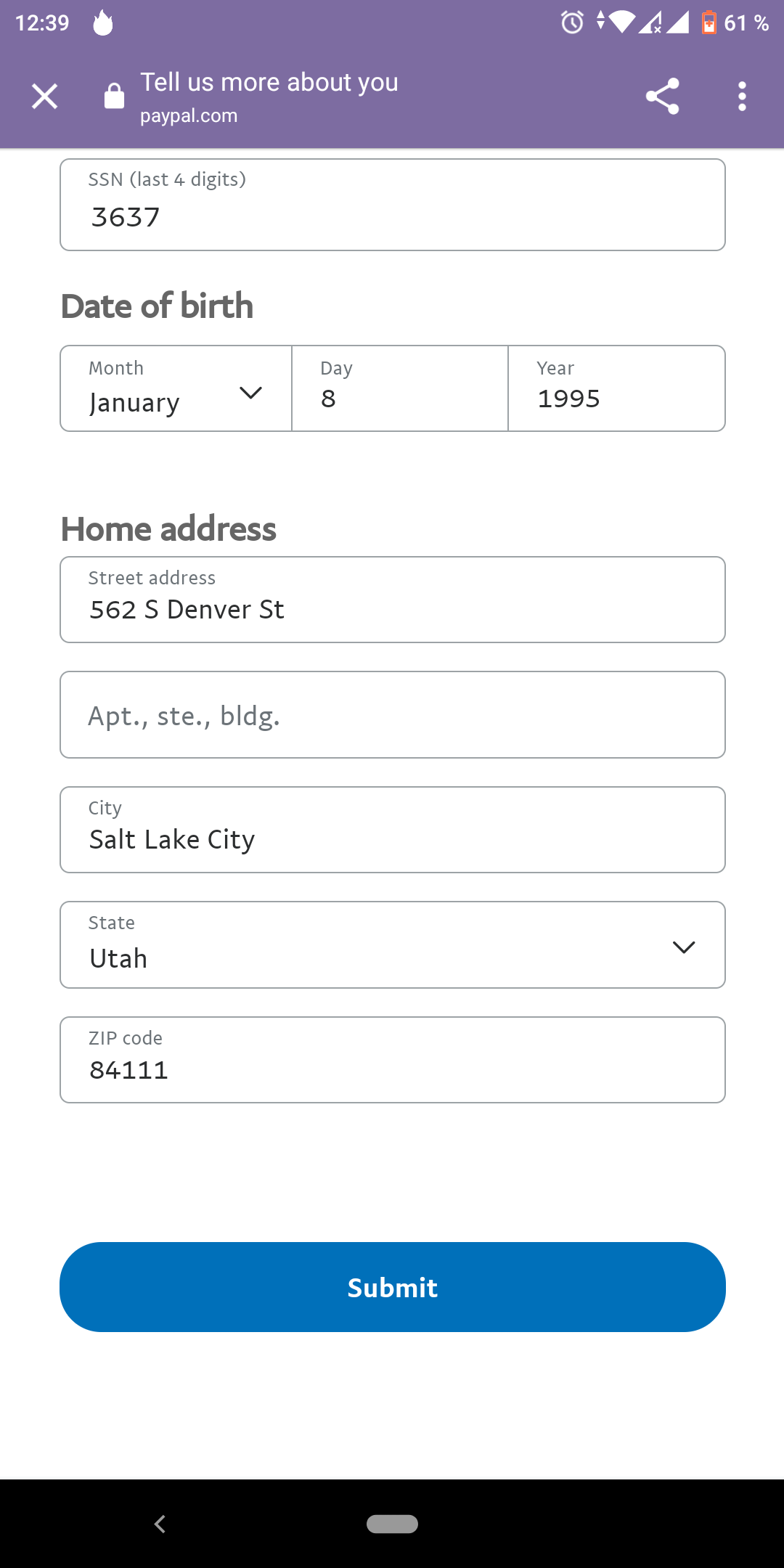The image size is (784, 1568).
Task: Tap the flame notification icon
Action: tap(103, 23)
